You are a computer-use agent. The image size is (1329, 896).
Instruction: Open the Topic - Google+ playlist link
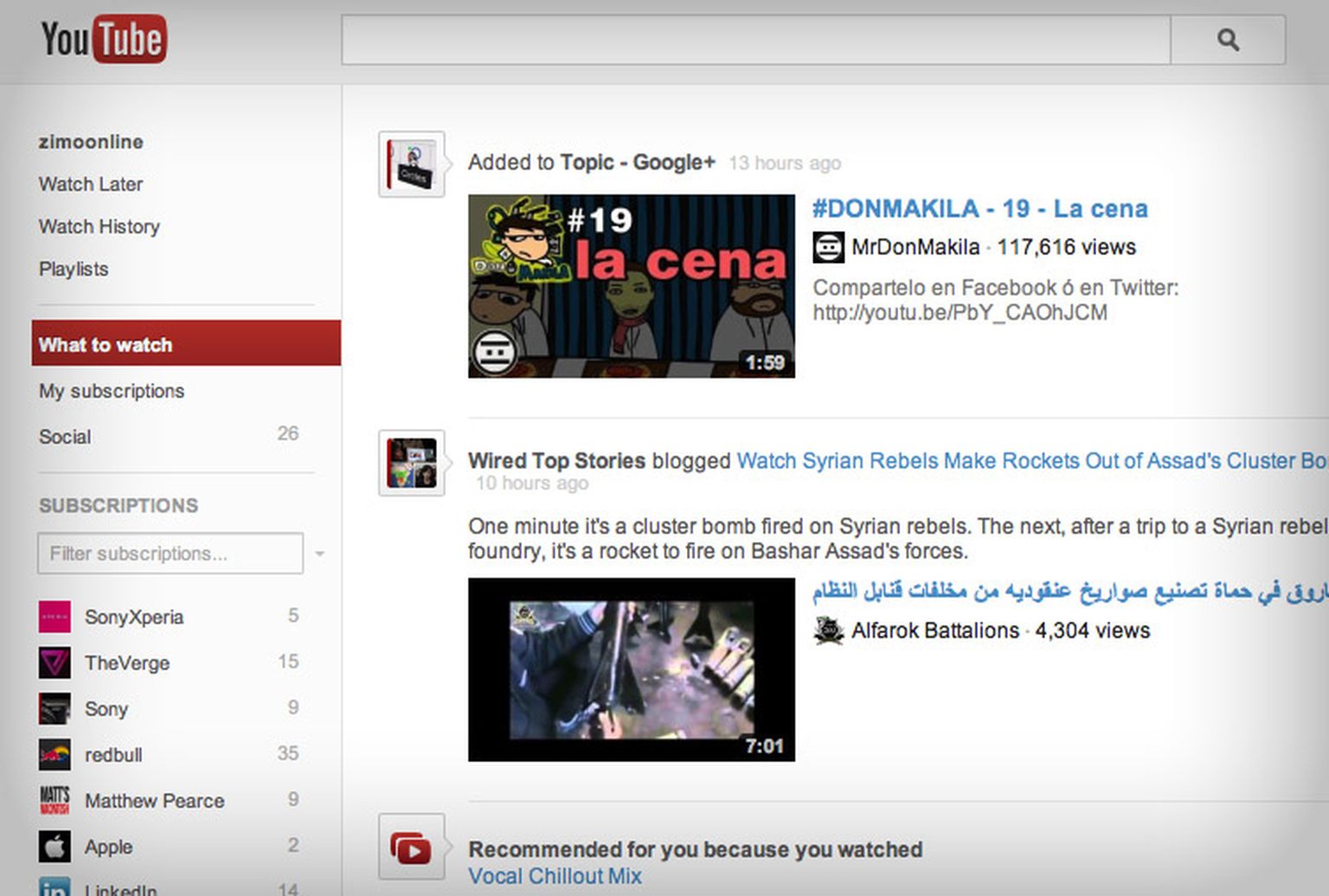pyautogui.click(x=638, y=163)
